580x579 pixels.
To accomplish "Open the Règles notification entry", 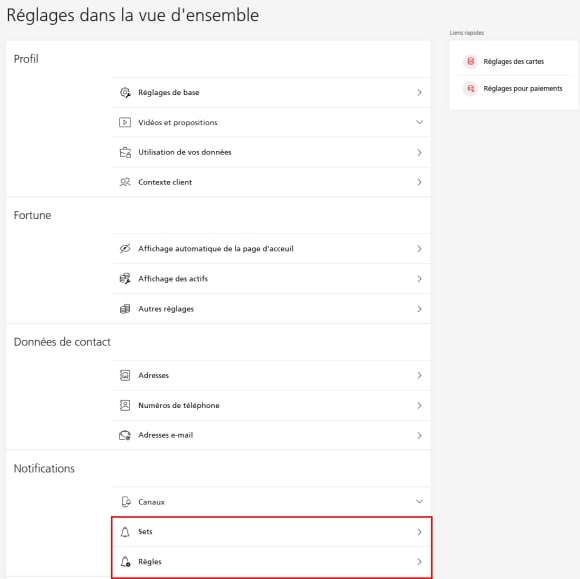I will [272, 562].
